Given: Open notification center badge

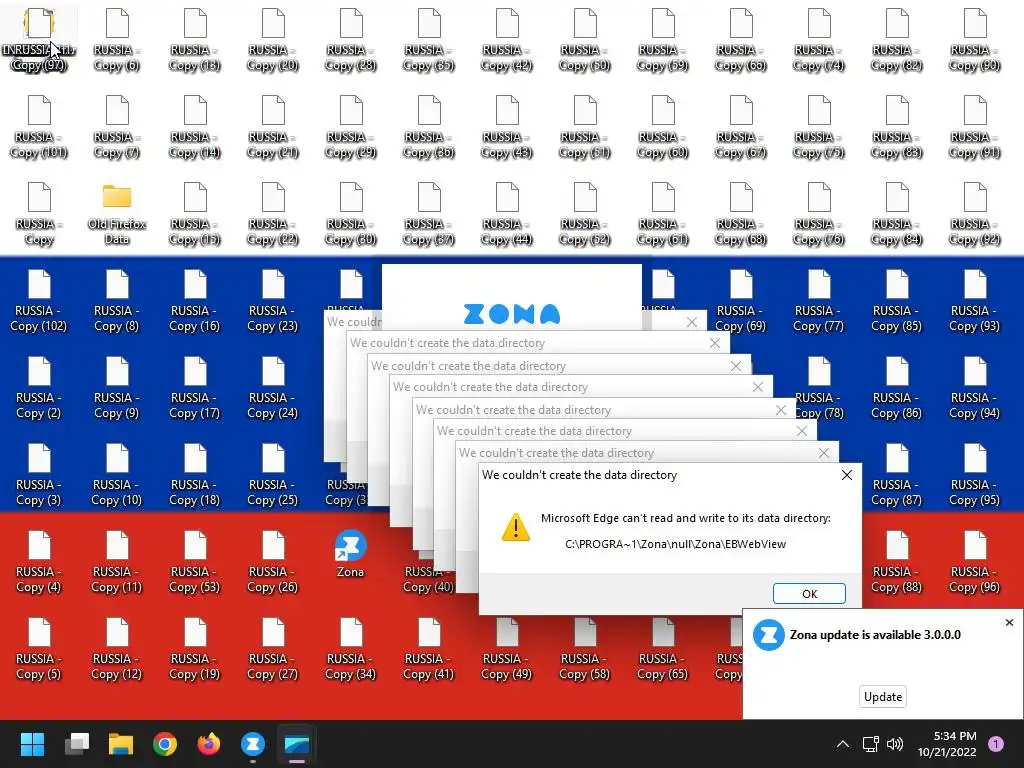Looking at the screenshot, I should click(x=995, y=744).
